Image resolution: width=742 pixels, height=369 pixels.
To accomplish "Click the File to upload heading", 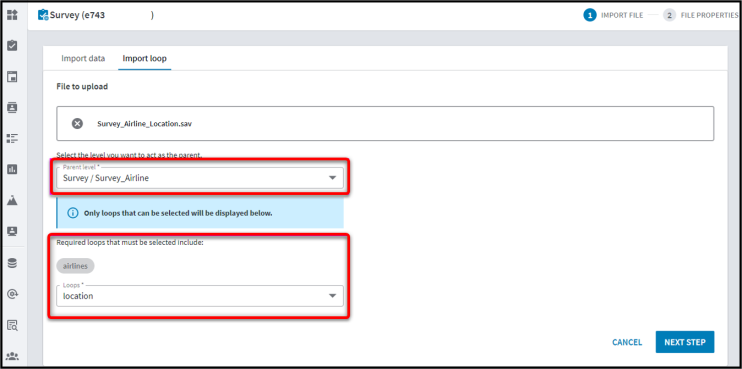I will pyautogui.click(x=82, y=87).
